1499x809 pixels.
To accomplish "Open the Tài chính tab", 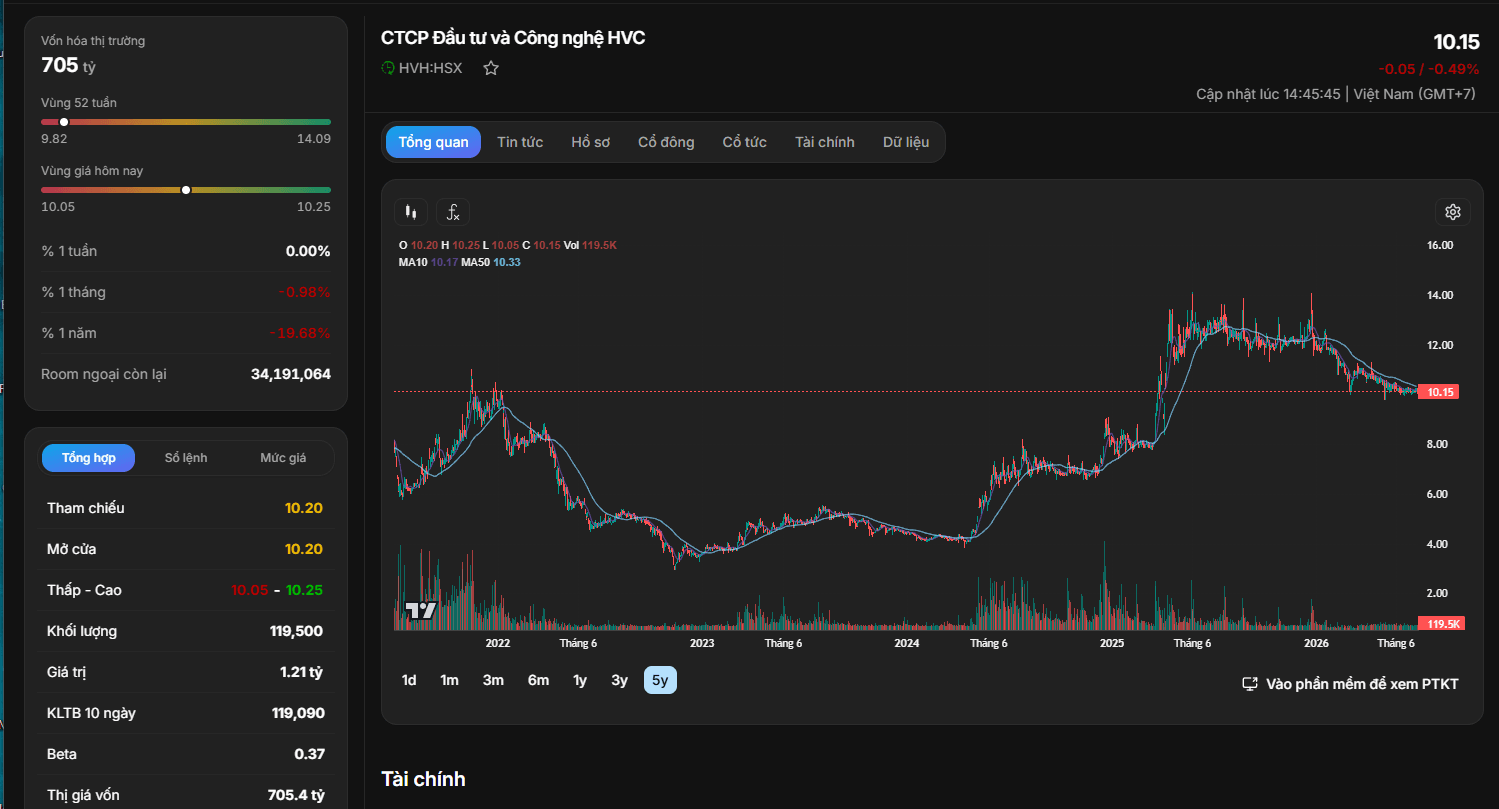I will click(825, 142).
